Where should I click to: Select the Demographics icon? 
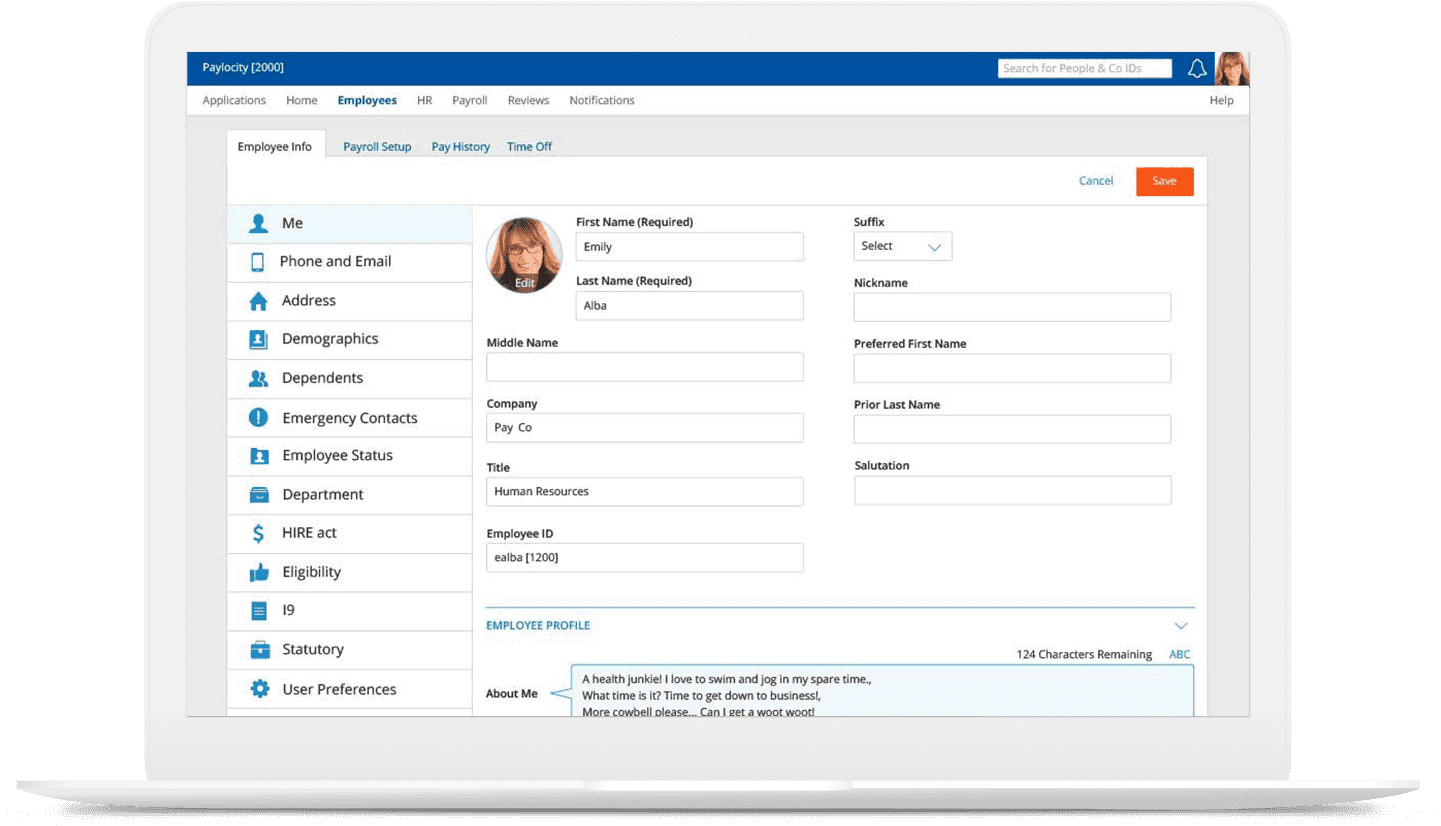(x=259, y=339)
